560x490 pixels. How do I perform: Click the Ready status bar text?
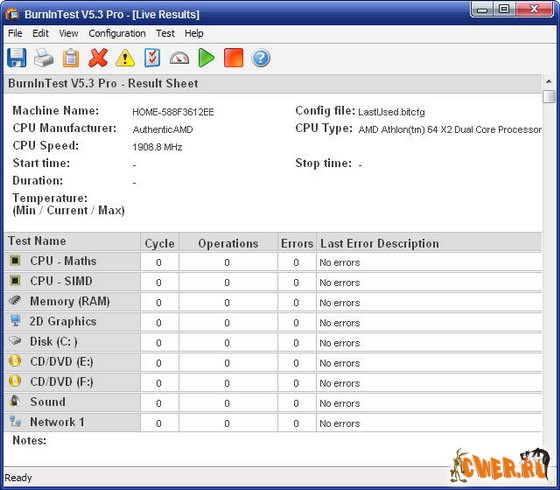click(18, 478)
